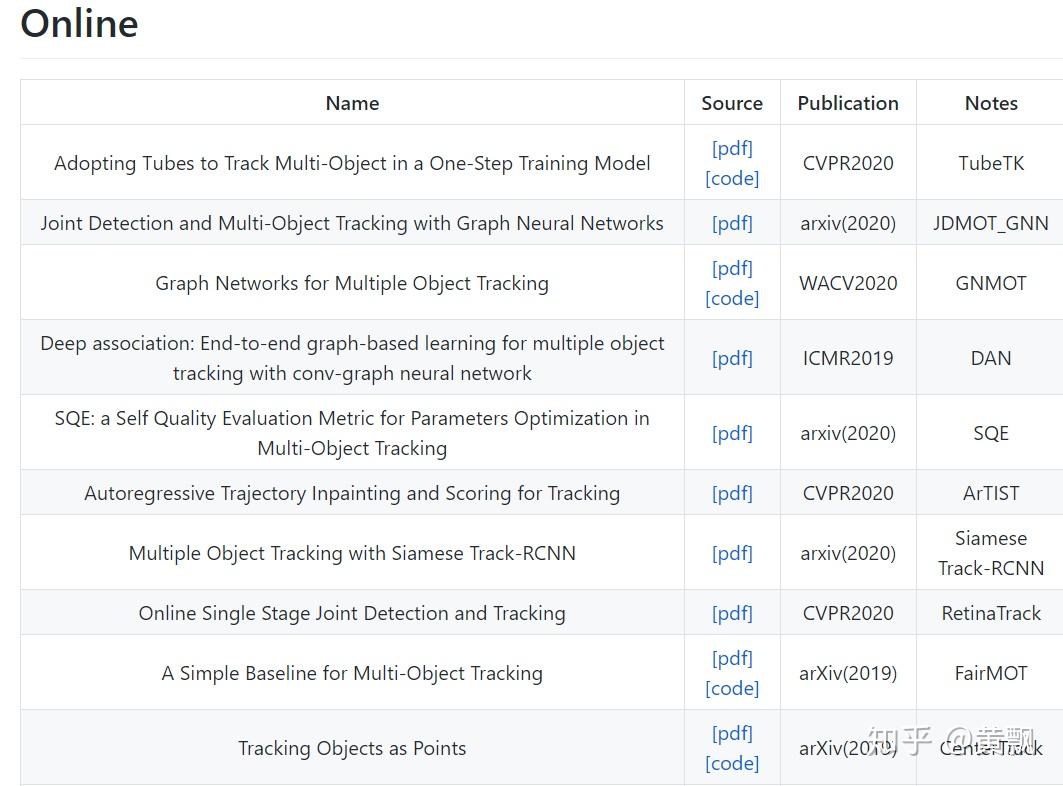Click the FairMOT [code] link
The height and width of the screenshot is (786, 1063).
coord(732,688)
